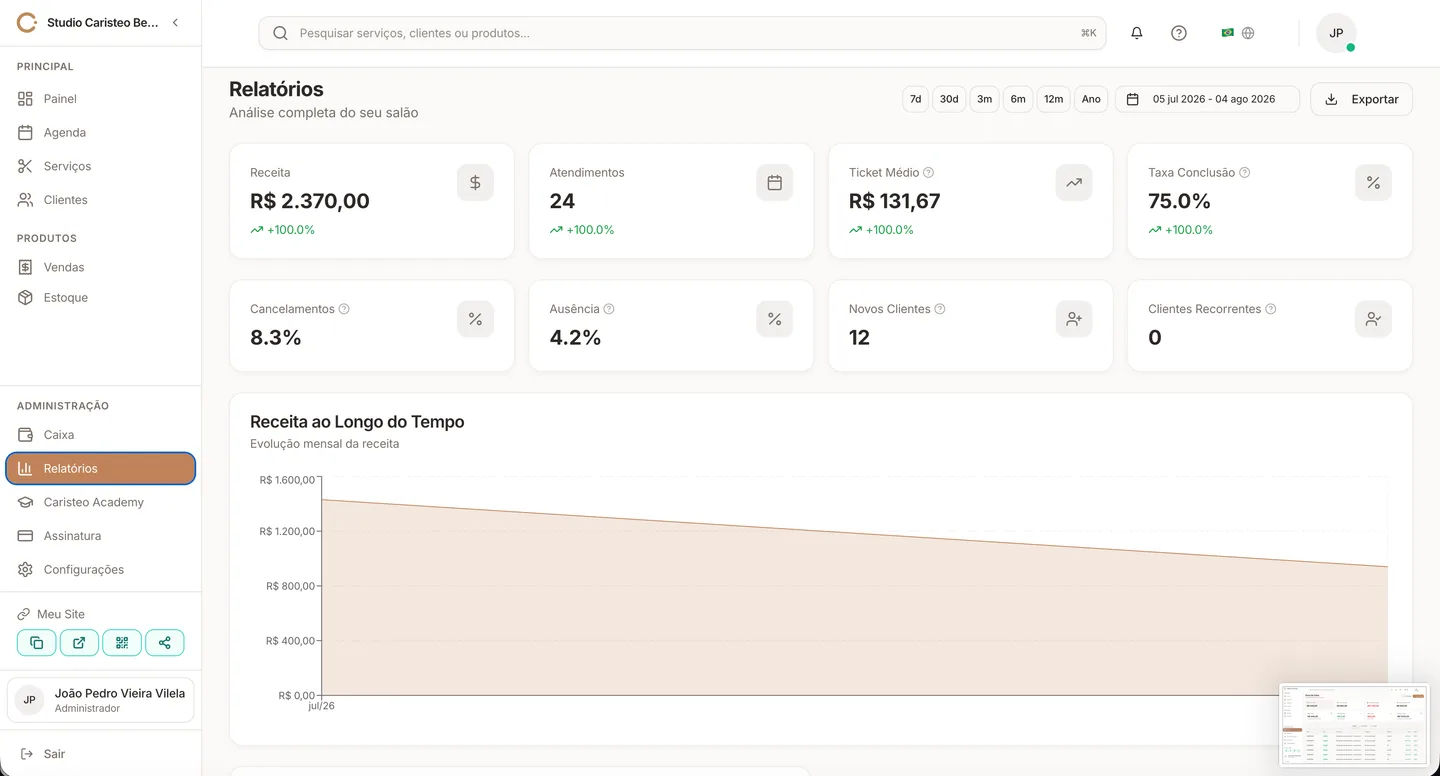Click info icon next to Clientes Recorrentes

1270,309
